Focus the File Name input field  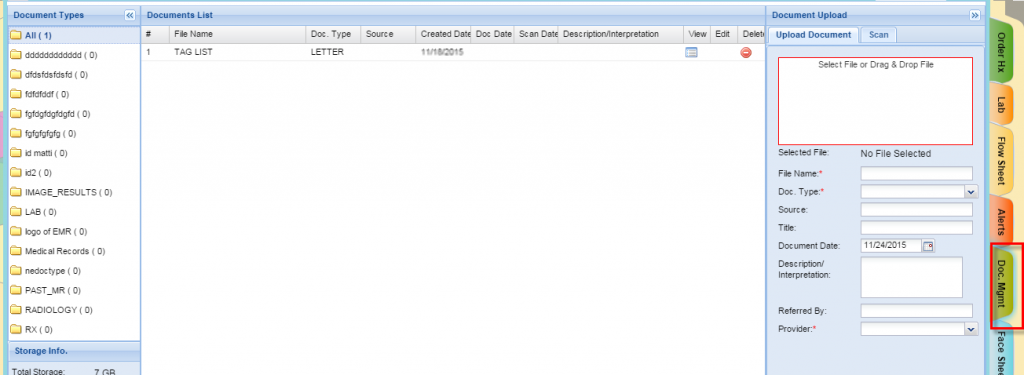(917, 173)
